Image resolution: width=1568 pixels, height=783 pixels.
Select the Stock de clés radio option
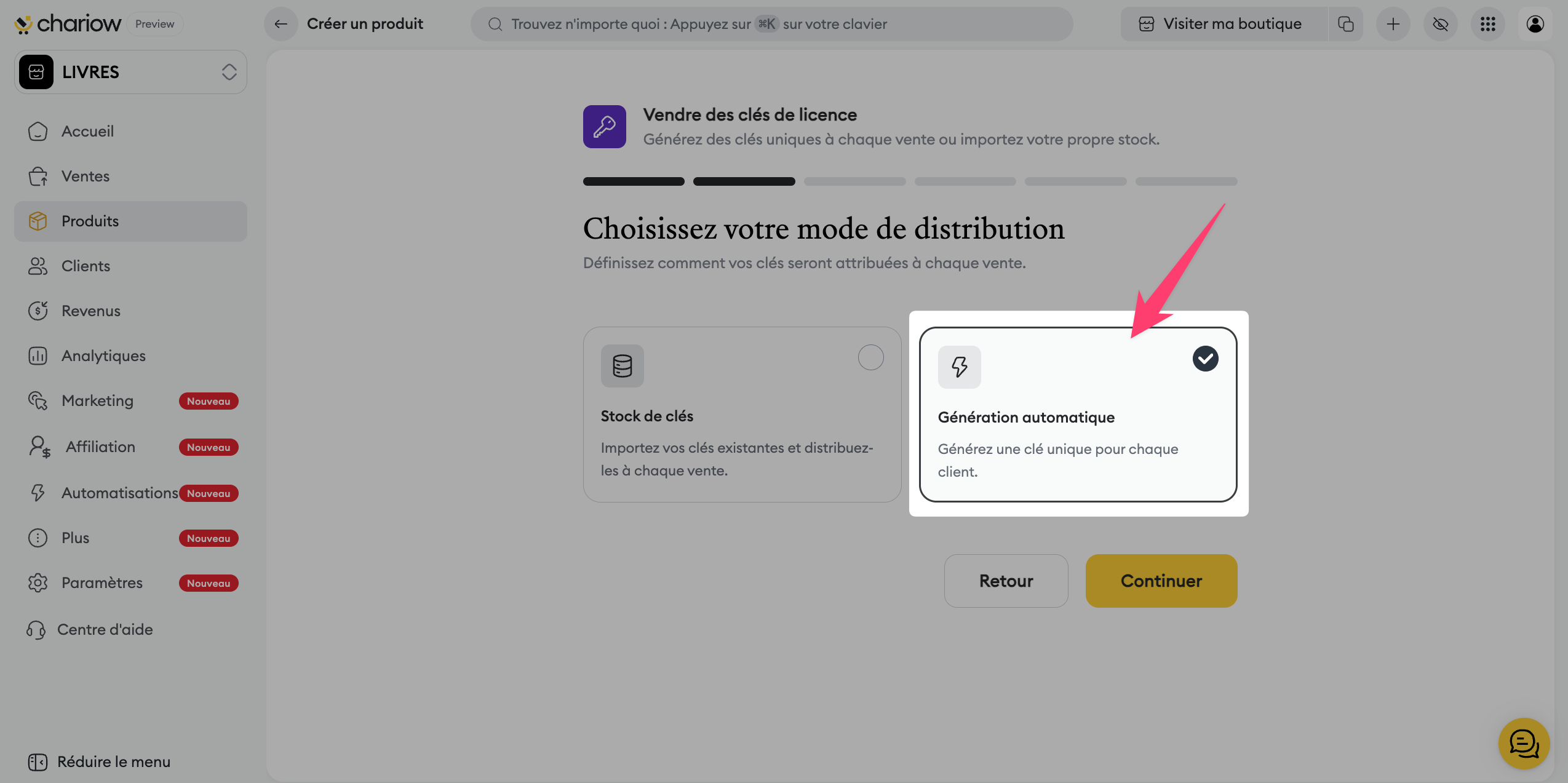(870, 357)
